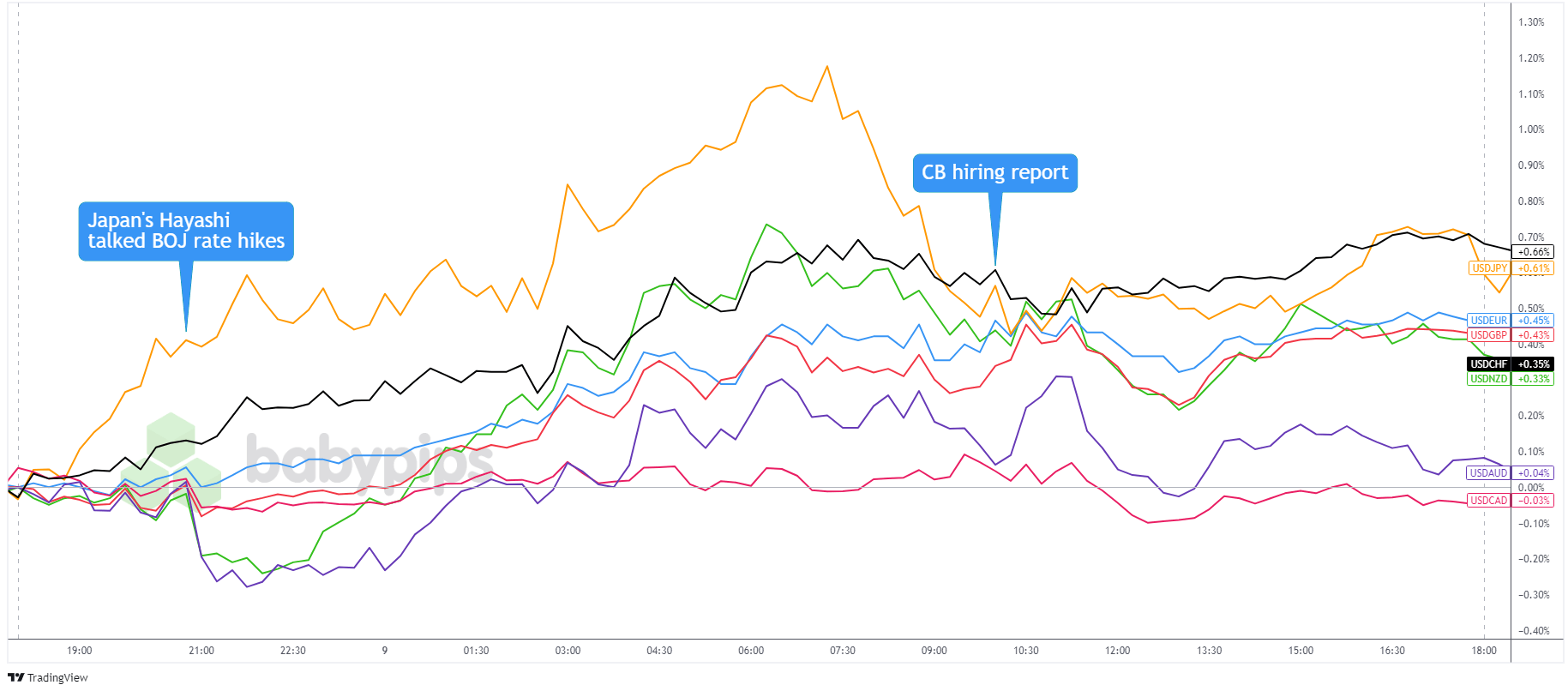Click the black USDCHF label
1568x685 pixels.
click(1489, 364)
